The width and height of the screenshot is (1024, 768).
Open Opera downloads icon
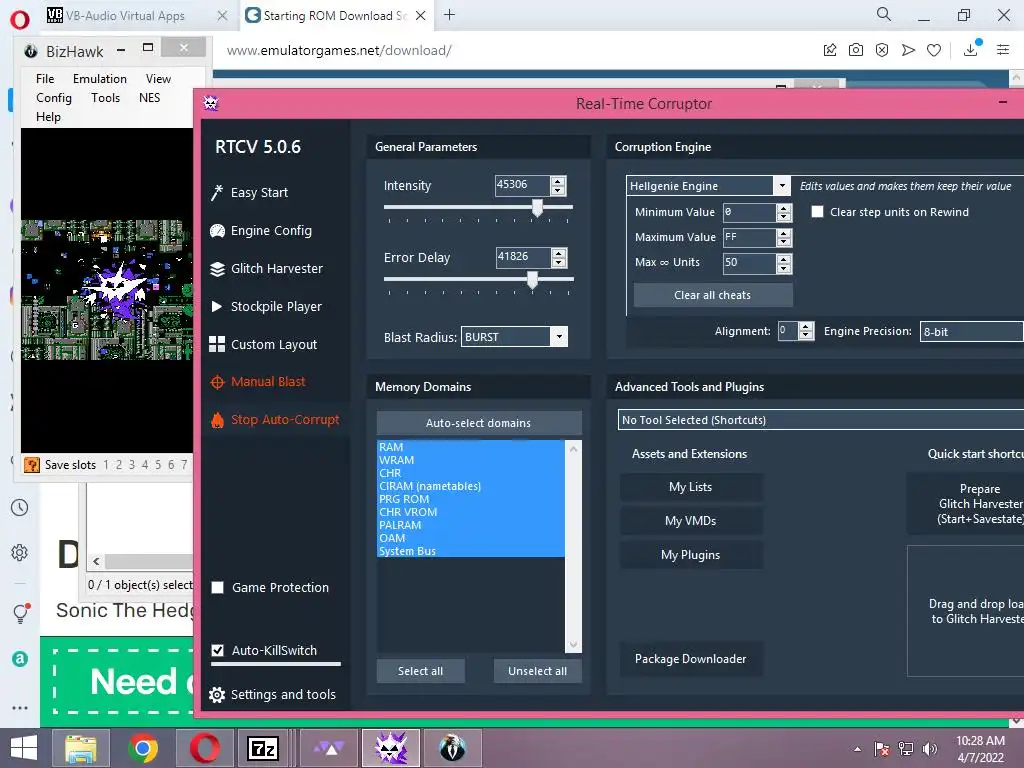pos(970,50)
